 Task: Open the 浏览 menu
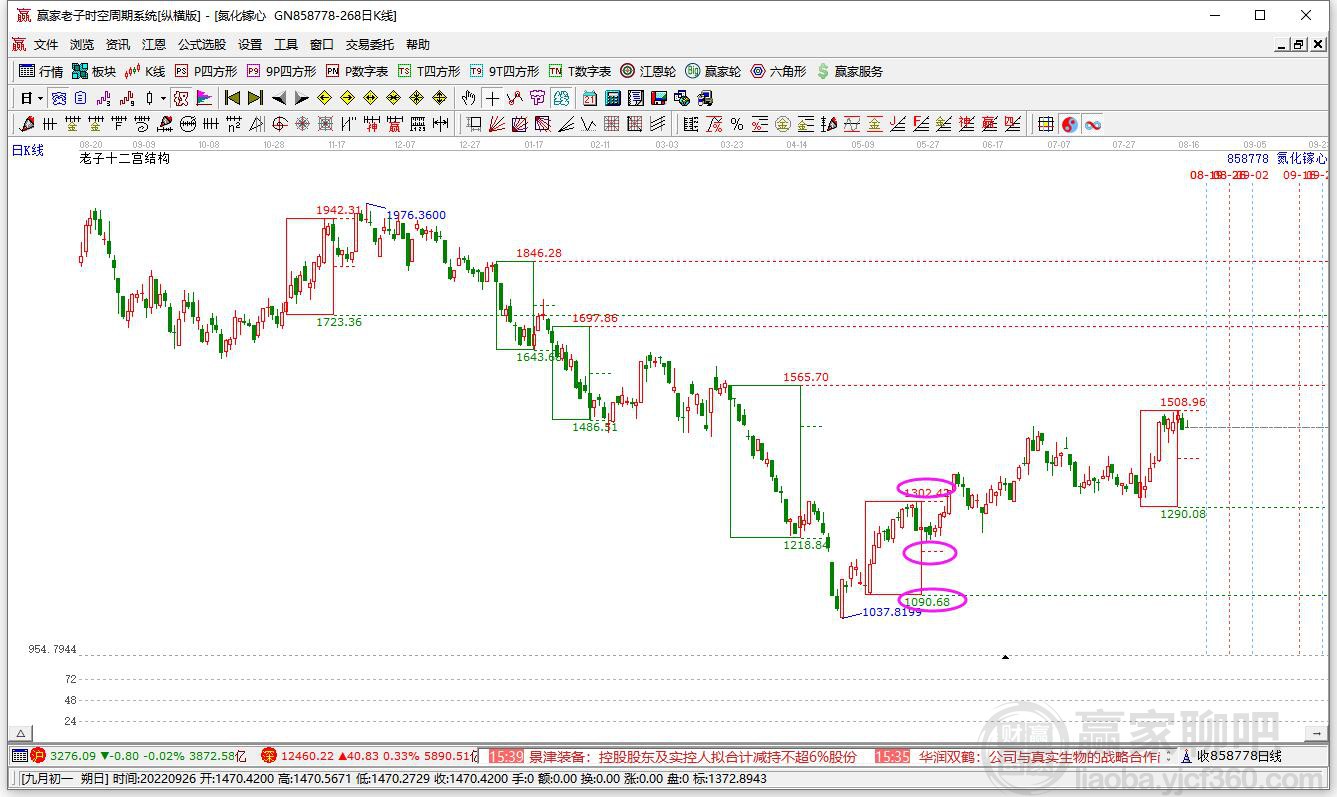[x=82, y=45]
